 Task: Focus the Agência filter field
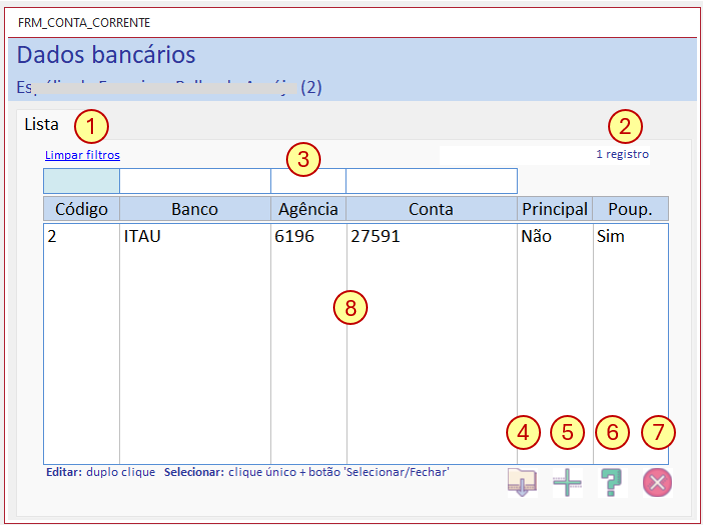coord(308,181)
